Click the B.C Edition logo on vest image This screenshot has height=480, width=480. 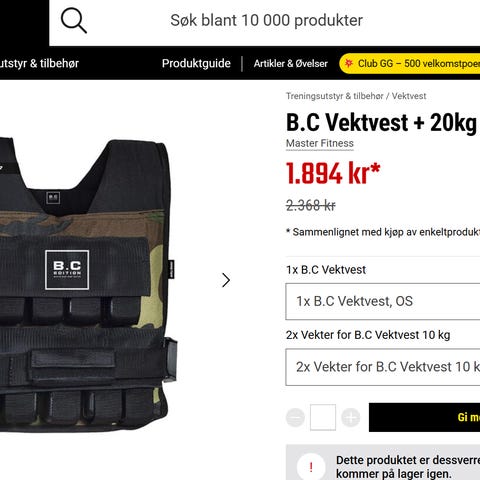pos(67,270)
